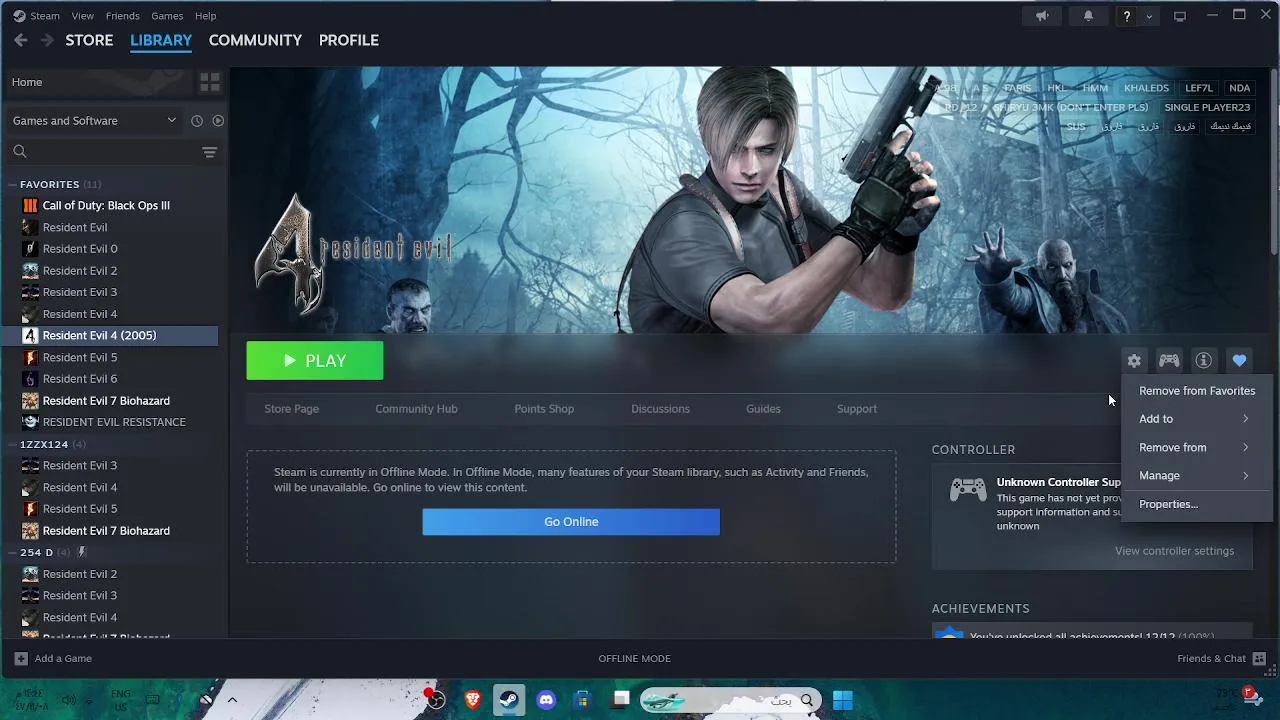Switch to the STORE tab
The width and height of the screenshot is (1280, 720).
pos(89,40)
